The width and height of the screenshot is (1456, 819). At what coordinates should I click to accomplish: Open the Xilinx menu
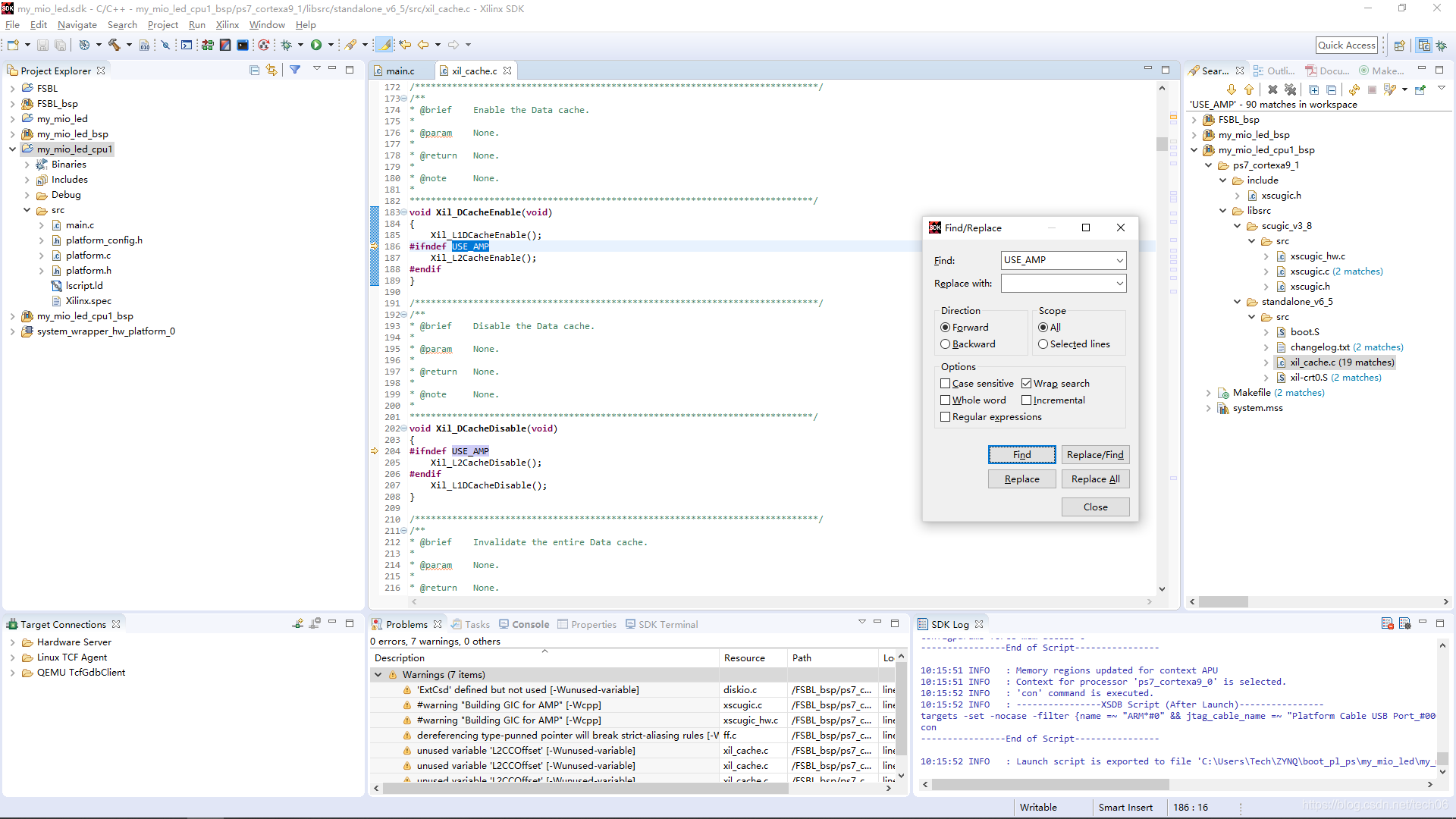[x=227, y=25]
